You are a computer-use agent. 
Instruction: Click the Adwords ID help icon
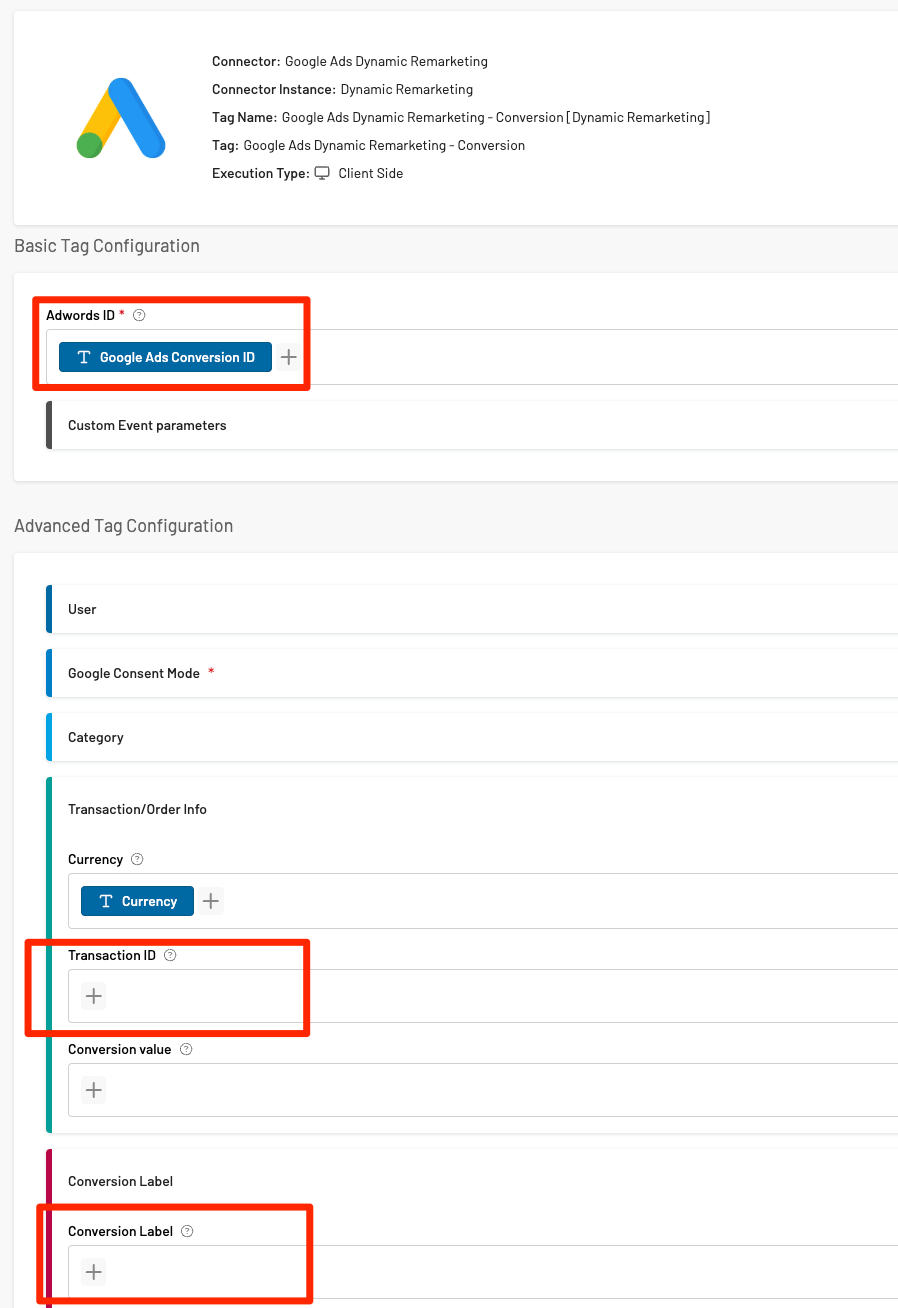[x=139, y=315]
